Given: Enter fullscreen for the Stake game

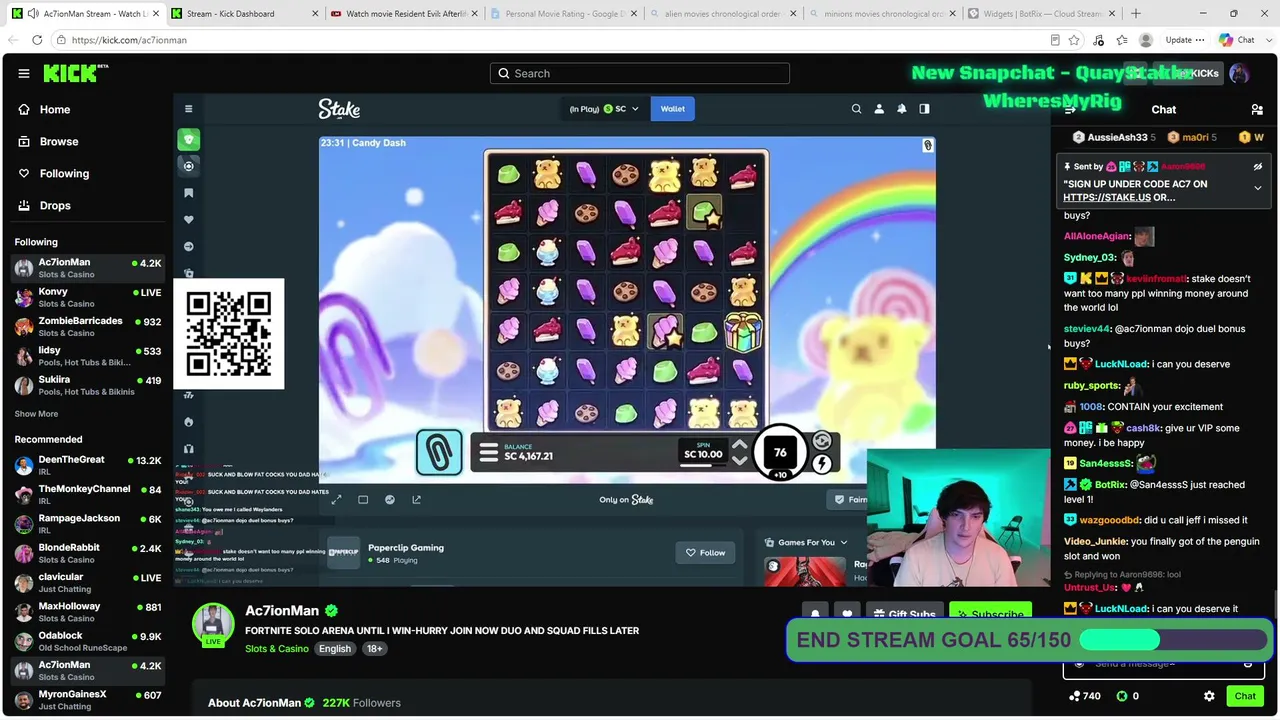Looking at the screenshot, I should (x=336, y=500).
